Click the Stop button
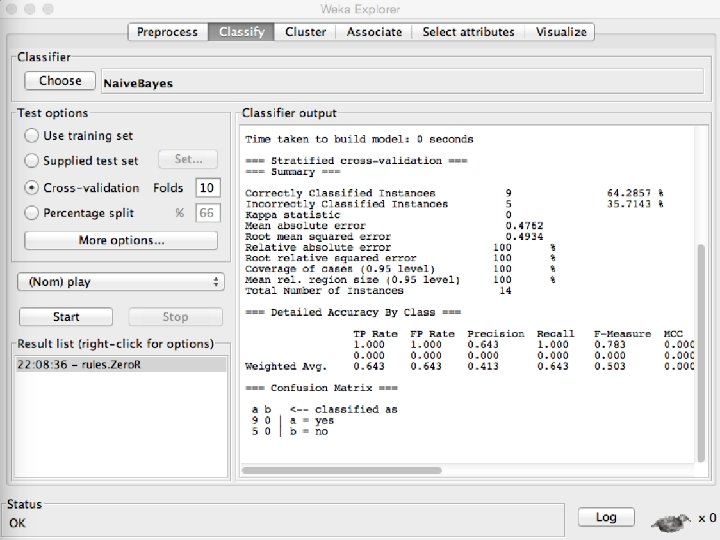 [x=175, y=316]
